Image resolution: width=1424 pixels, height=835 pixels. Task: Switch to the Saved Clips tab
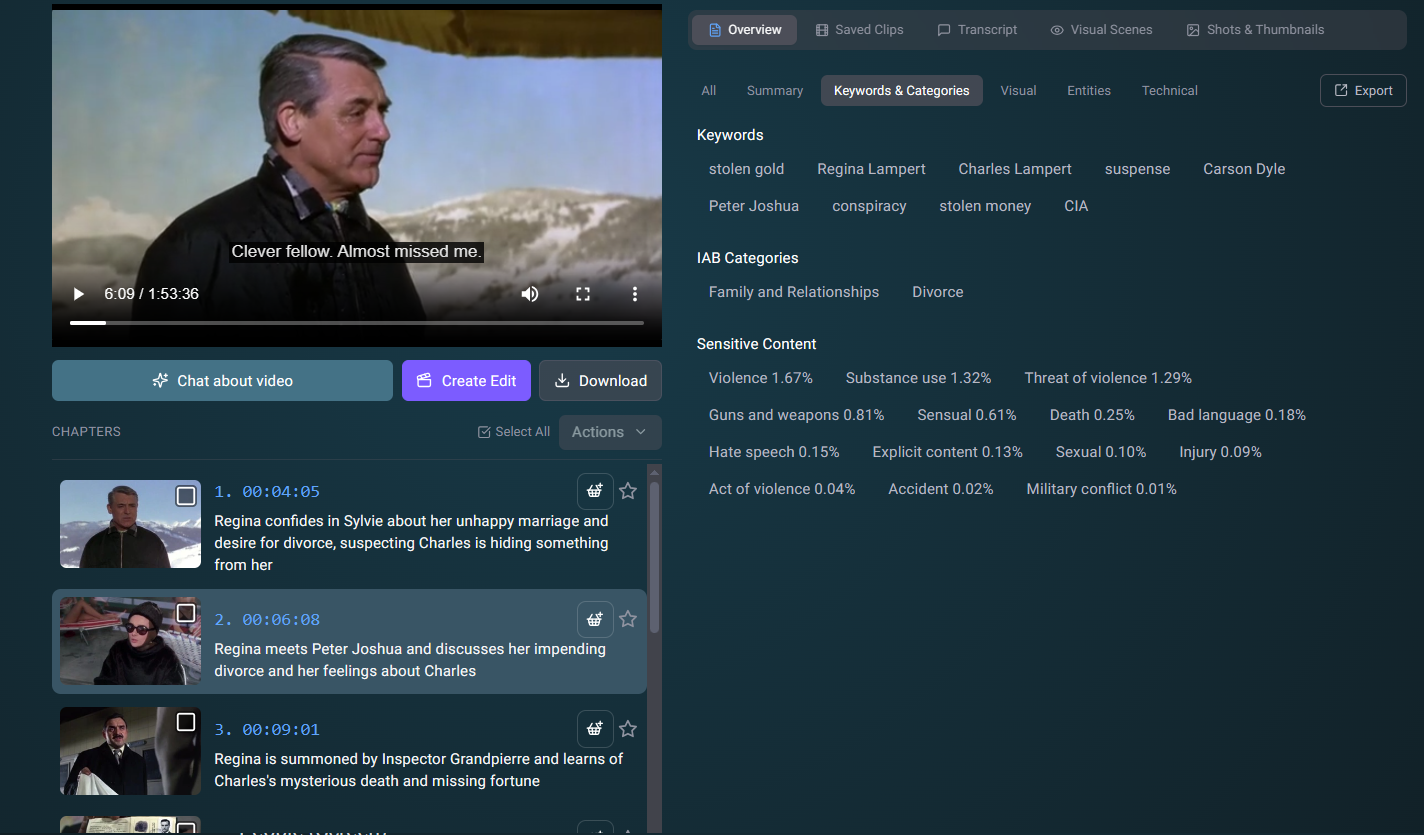click(x=860, y=30)
